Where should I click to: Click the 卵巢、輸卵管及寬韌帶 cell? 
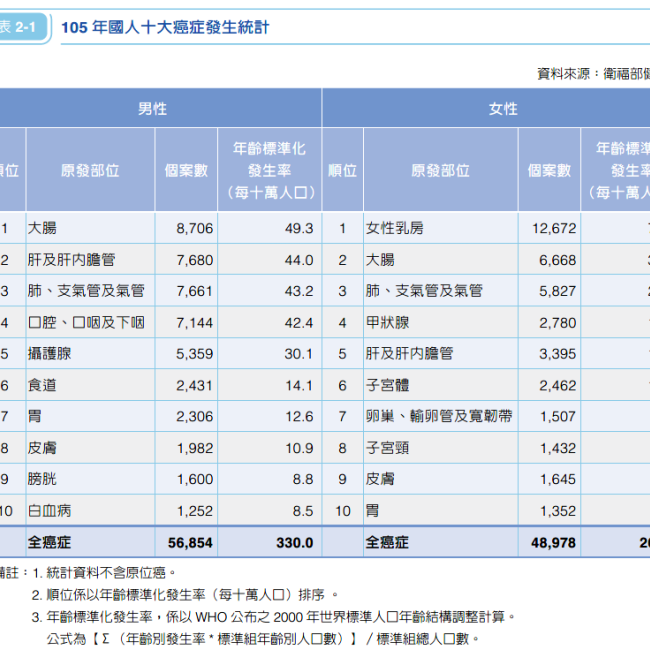[439, 416]
